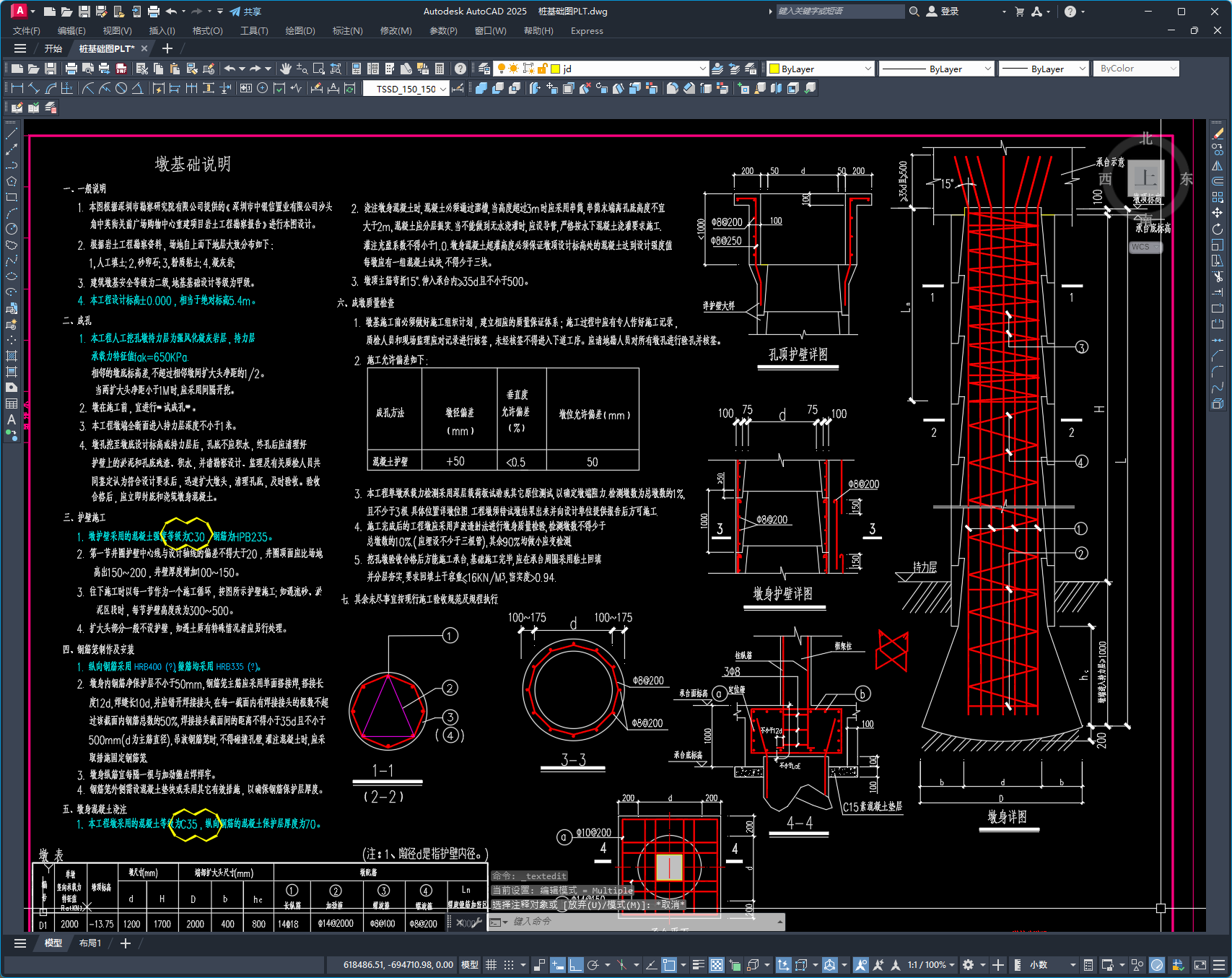
Task: Toggle Ortho mode in status bar
Action: 576,965
